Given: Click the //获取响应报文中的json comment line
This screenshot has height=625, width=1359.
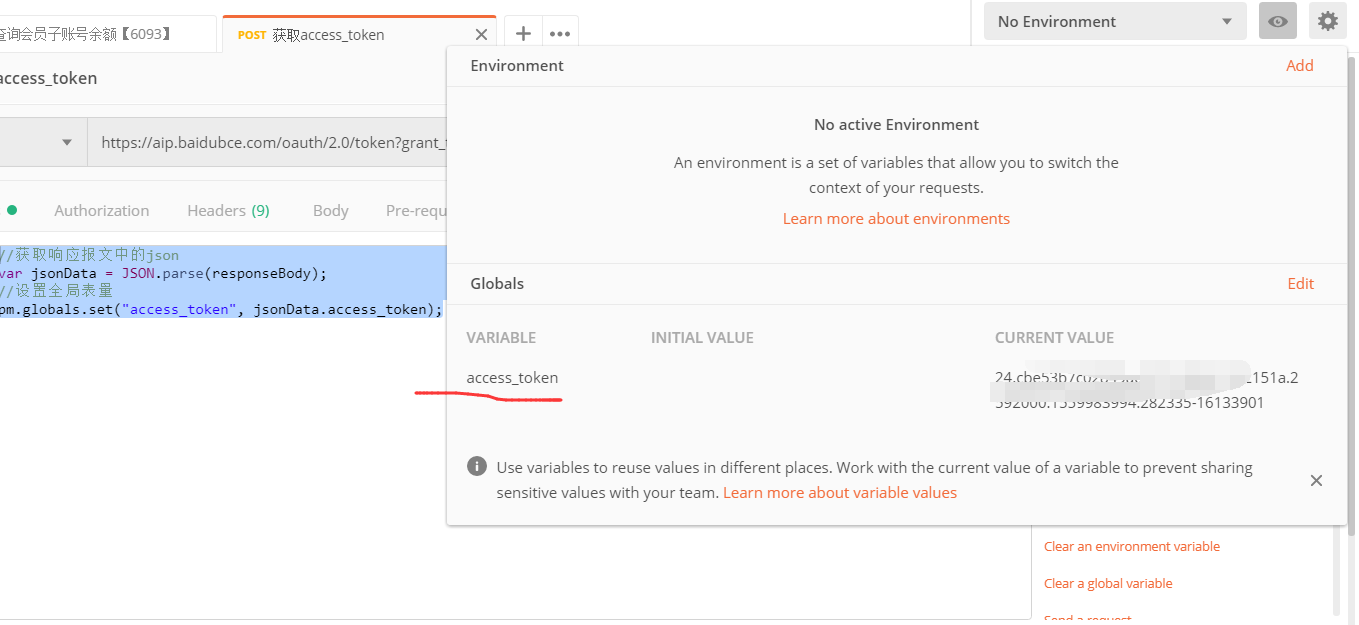Looking at the screenshot, I should pyautogui.click(x=89, y=255).
